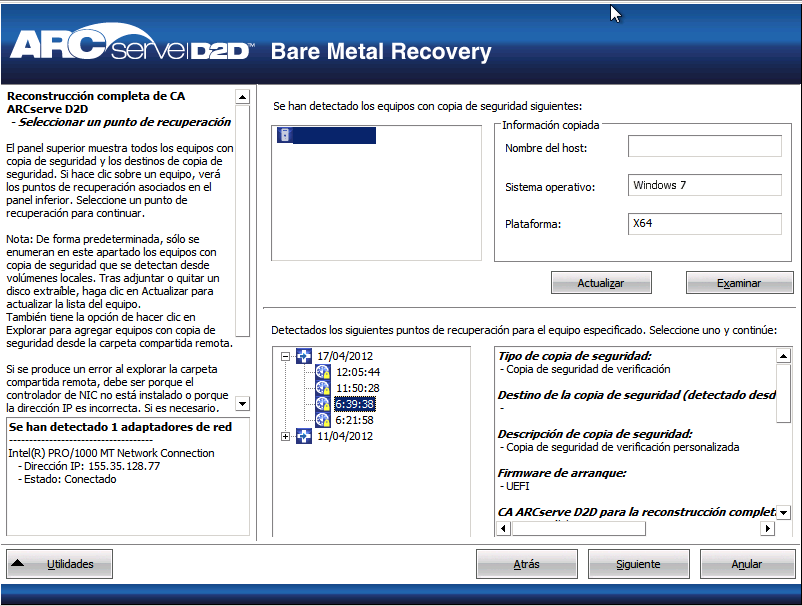Screen dimensions: 802x606
Task: Click the 'Bare Metal Recovery' title text
Action: tap(381, 52)
